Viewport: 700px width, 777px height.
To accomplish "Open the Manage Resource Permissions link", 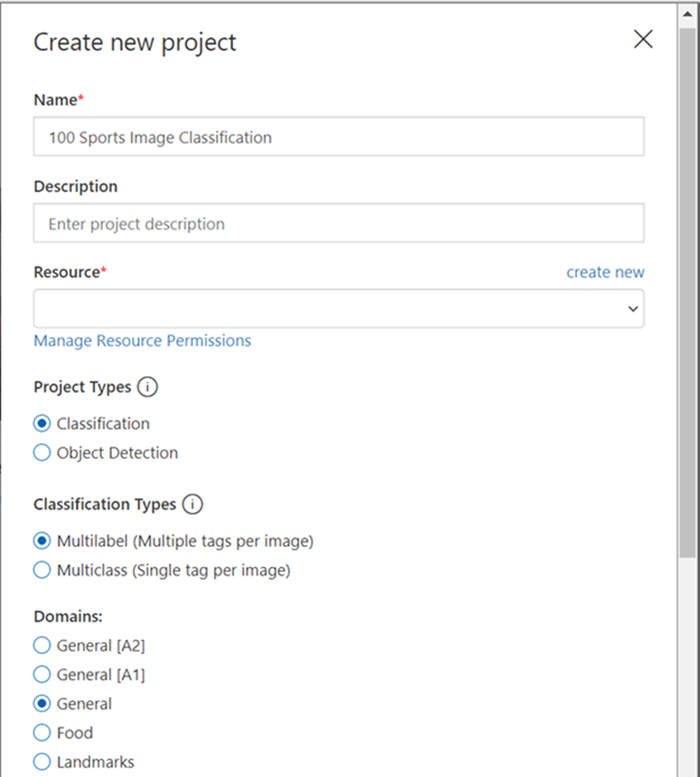I will tap(142, 340).
